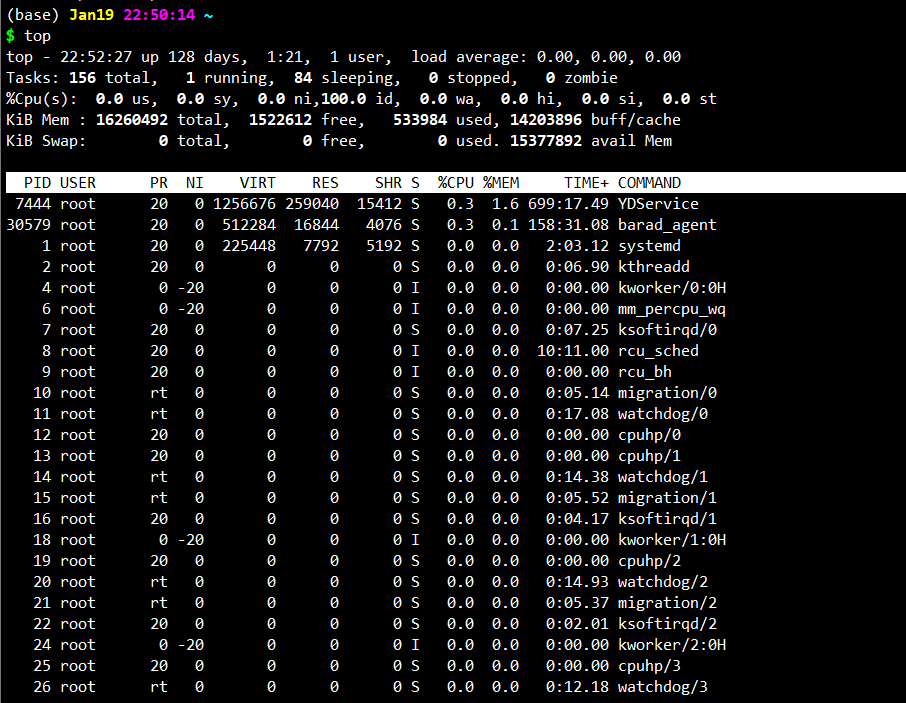Click the VIRT value 1256676
Screen dimensions: 906x703
pyautogui.click(x=244, y=204)
